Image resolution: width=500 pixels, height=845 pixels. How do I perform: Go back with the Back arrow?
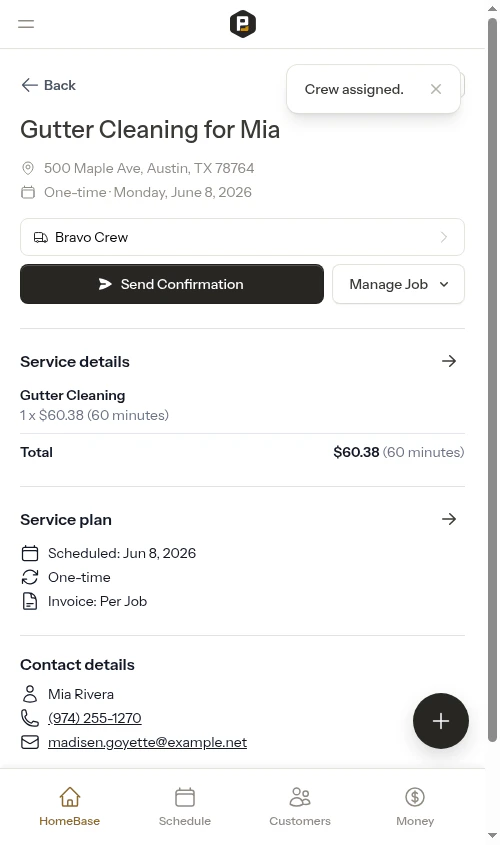[48, 85]
